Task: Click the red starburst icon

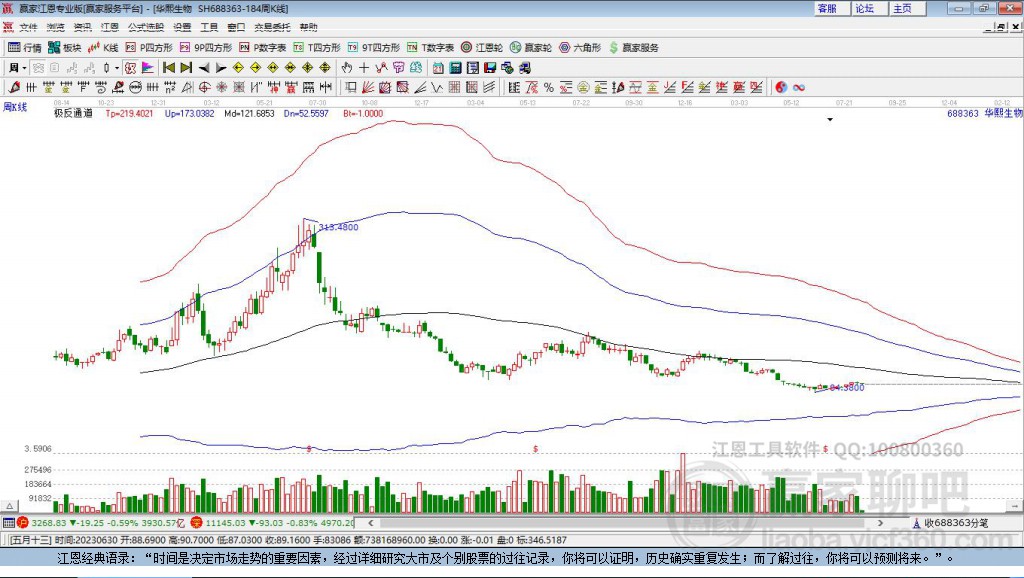Action: pos(221,88)
